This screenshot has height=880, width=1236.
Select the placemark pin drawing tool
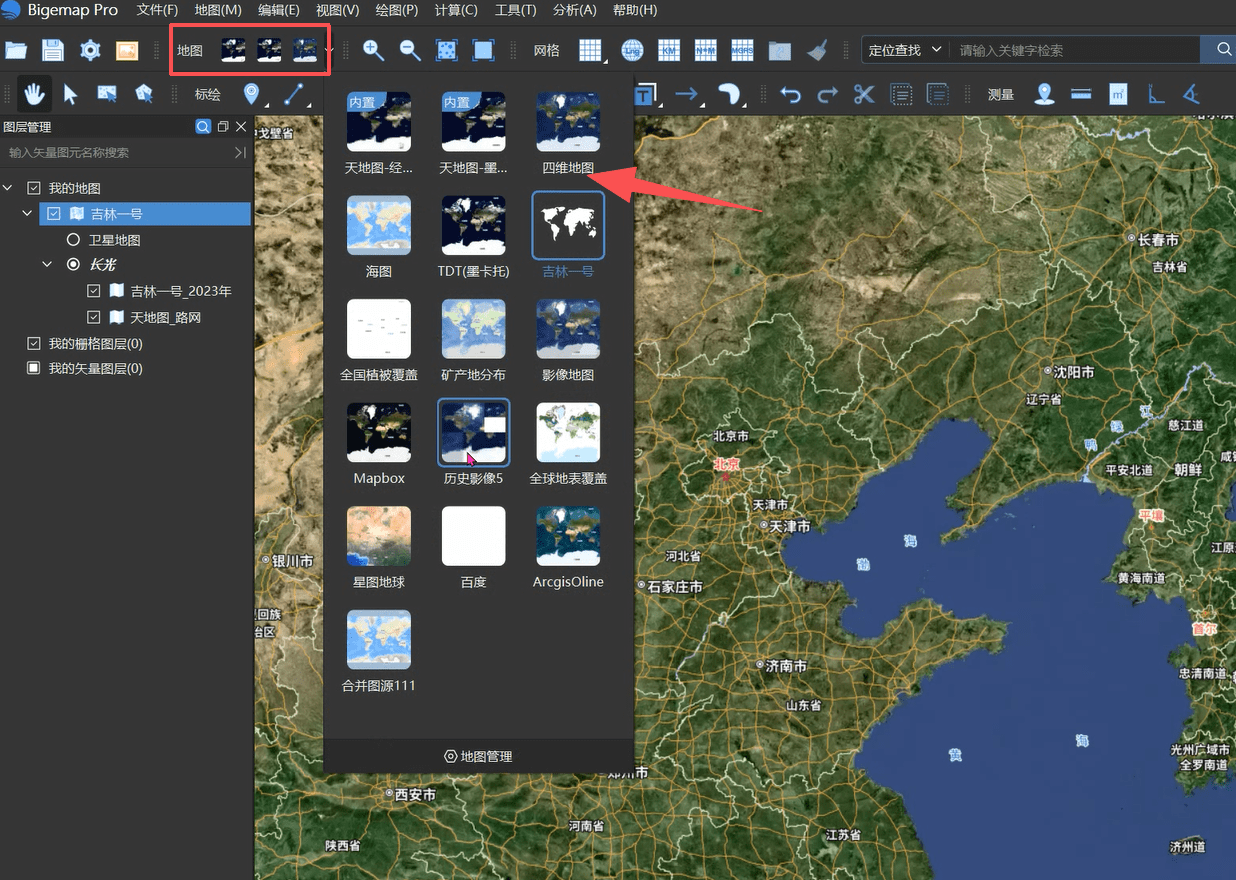pyautogui.click(x=251, y=94)
